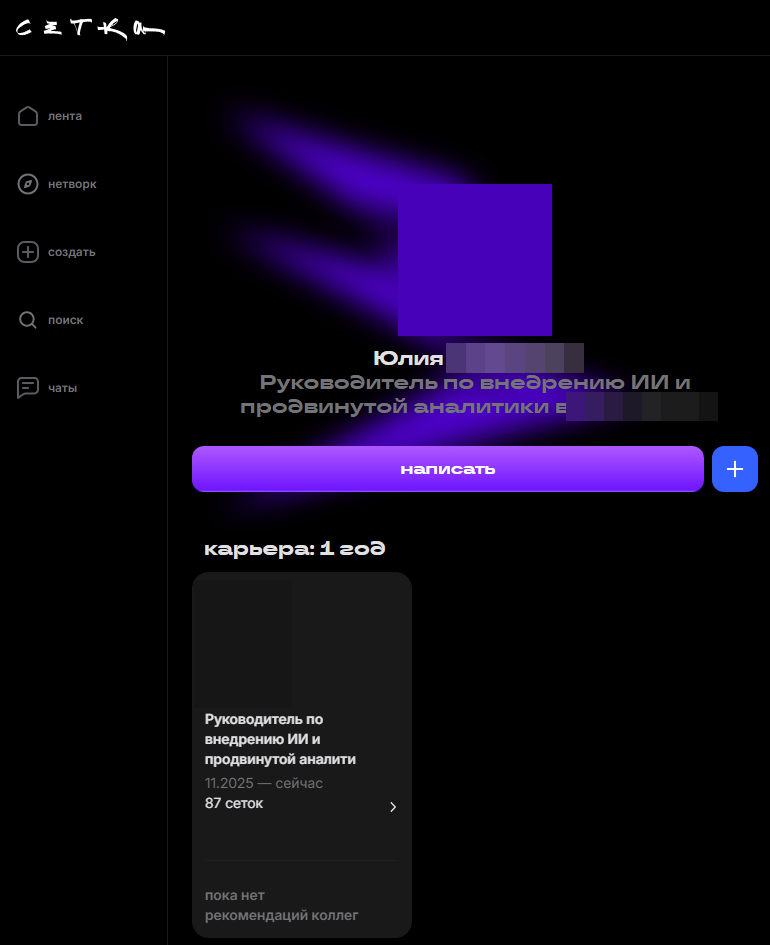Open job title in career card
The width and height of the screenshot is (770, 945).
[x=280, y=739]
